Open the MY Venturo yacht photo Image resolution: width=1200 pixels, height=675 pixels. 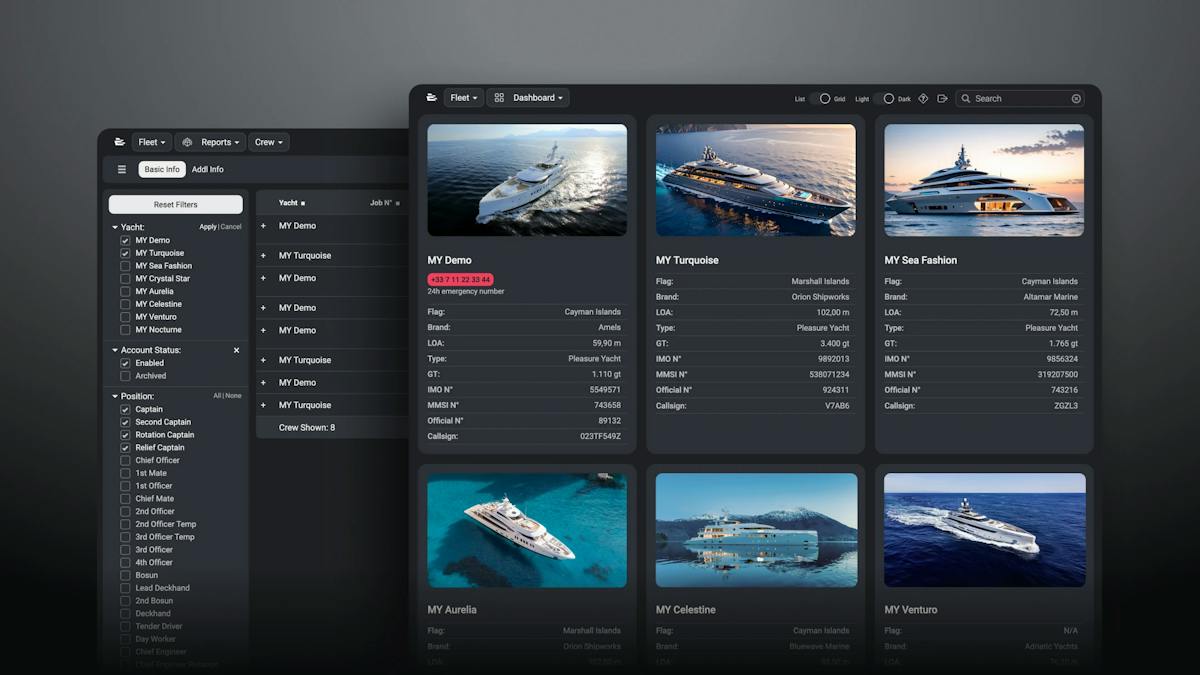pos(985,530)
